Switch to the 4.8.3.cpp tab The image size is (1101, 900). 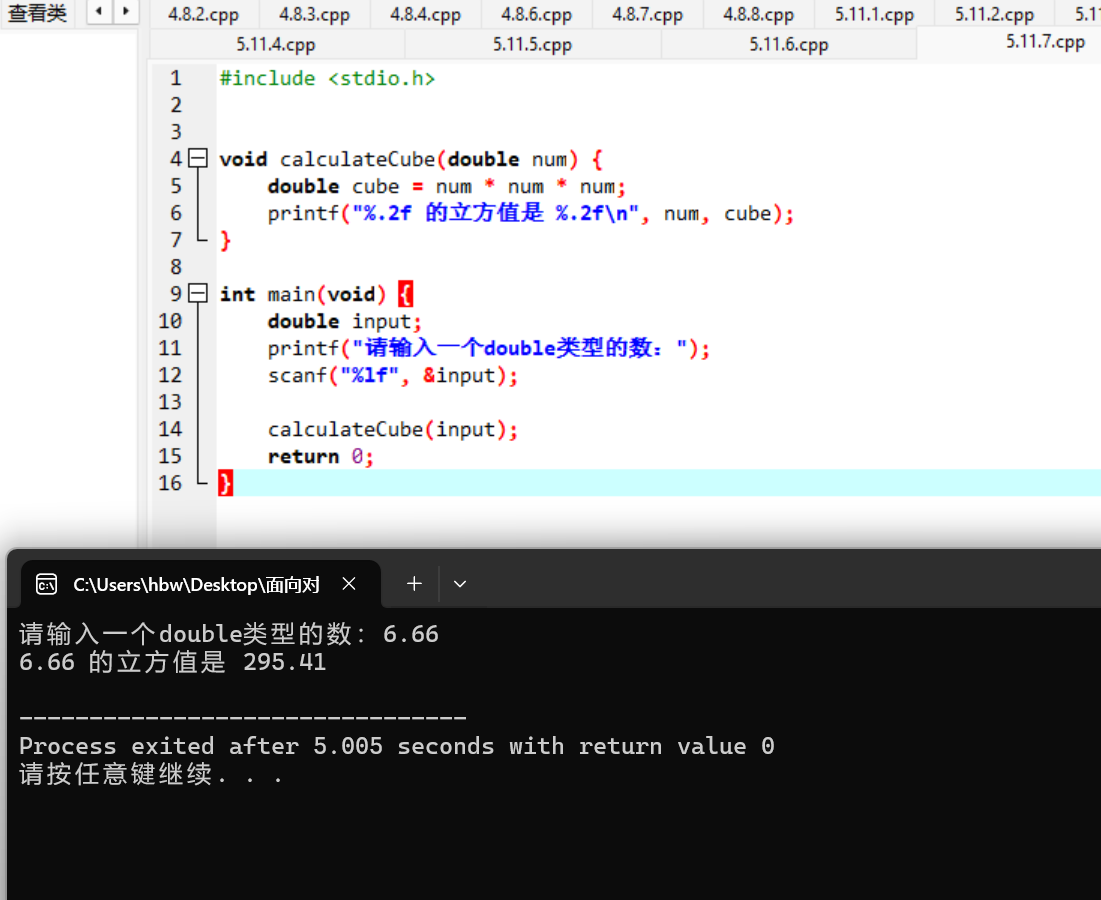[x=315, y=14]
